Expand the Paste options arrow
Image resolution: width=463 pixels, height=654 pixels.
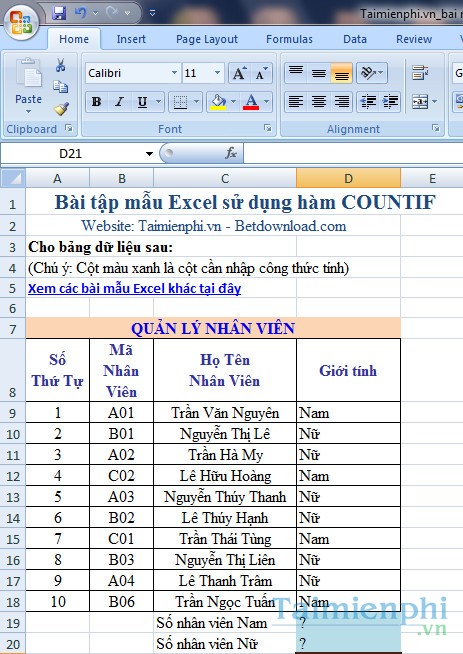click(28, 111)
